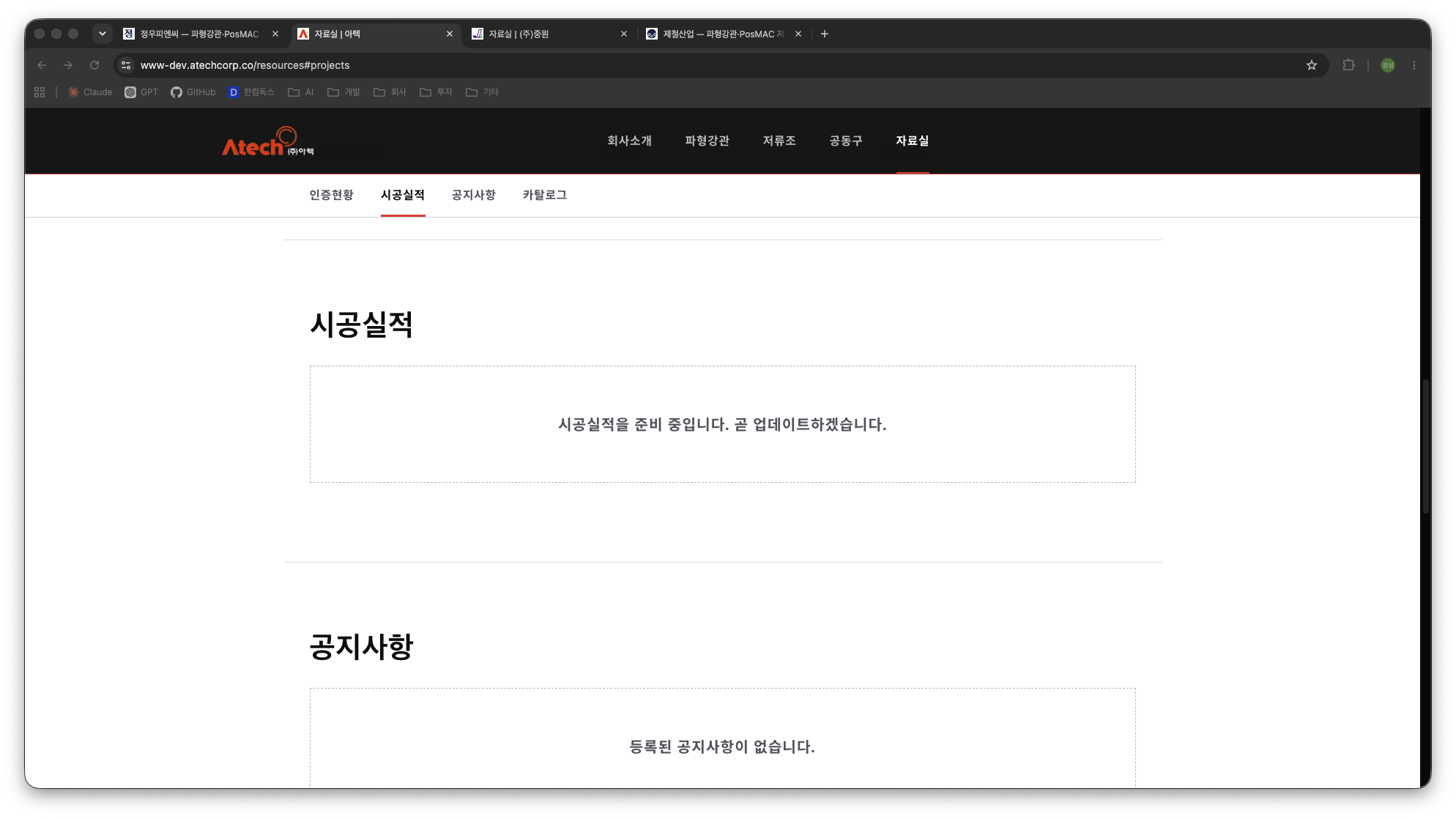This screenshot has height=819, width=1456.
Task: Select the 시공실적 sub-tab
Action: click(403, 195)
